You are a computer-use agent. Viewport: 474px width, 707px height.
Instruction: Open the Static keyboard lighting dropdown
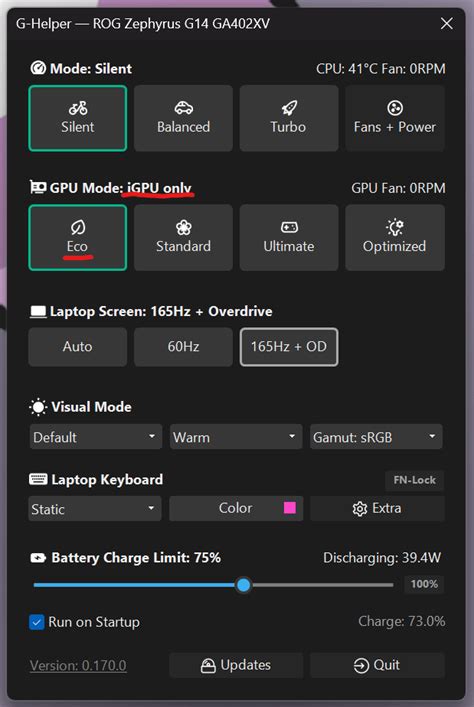click(95, 509)
